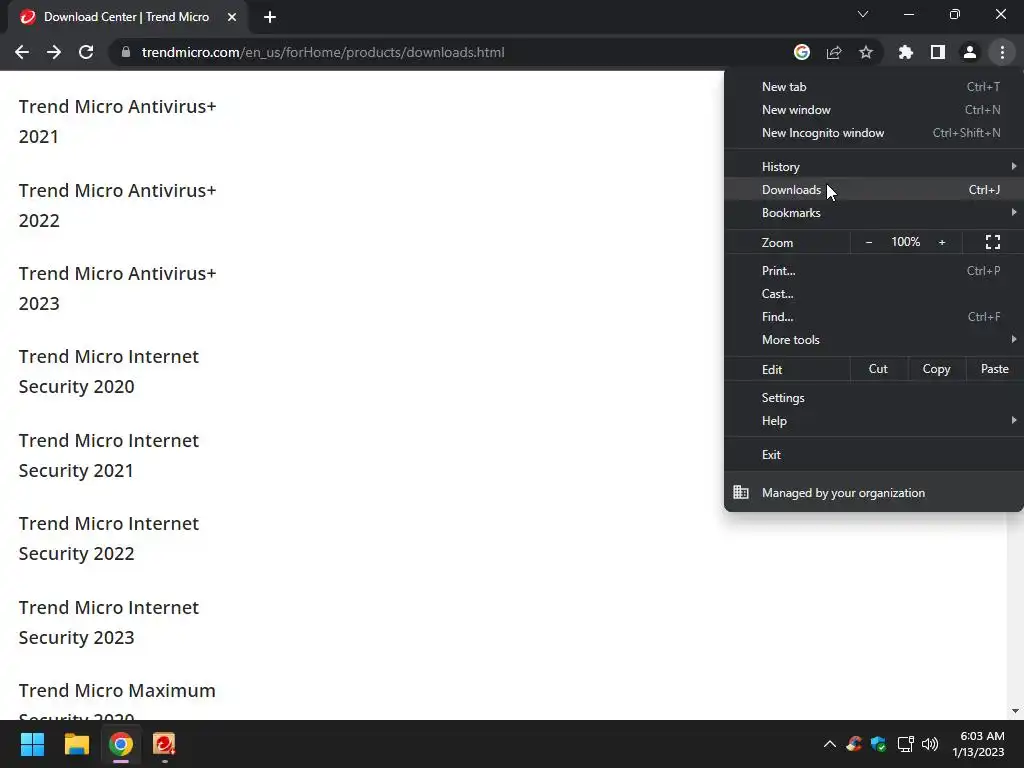Open a New Incognito window
The width and height of the screenshot is (1024, 768).
(x=874, y=133)
